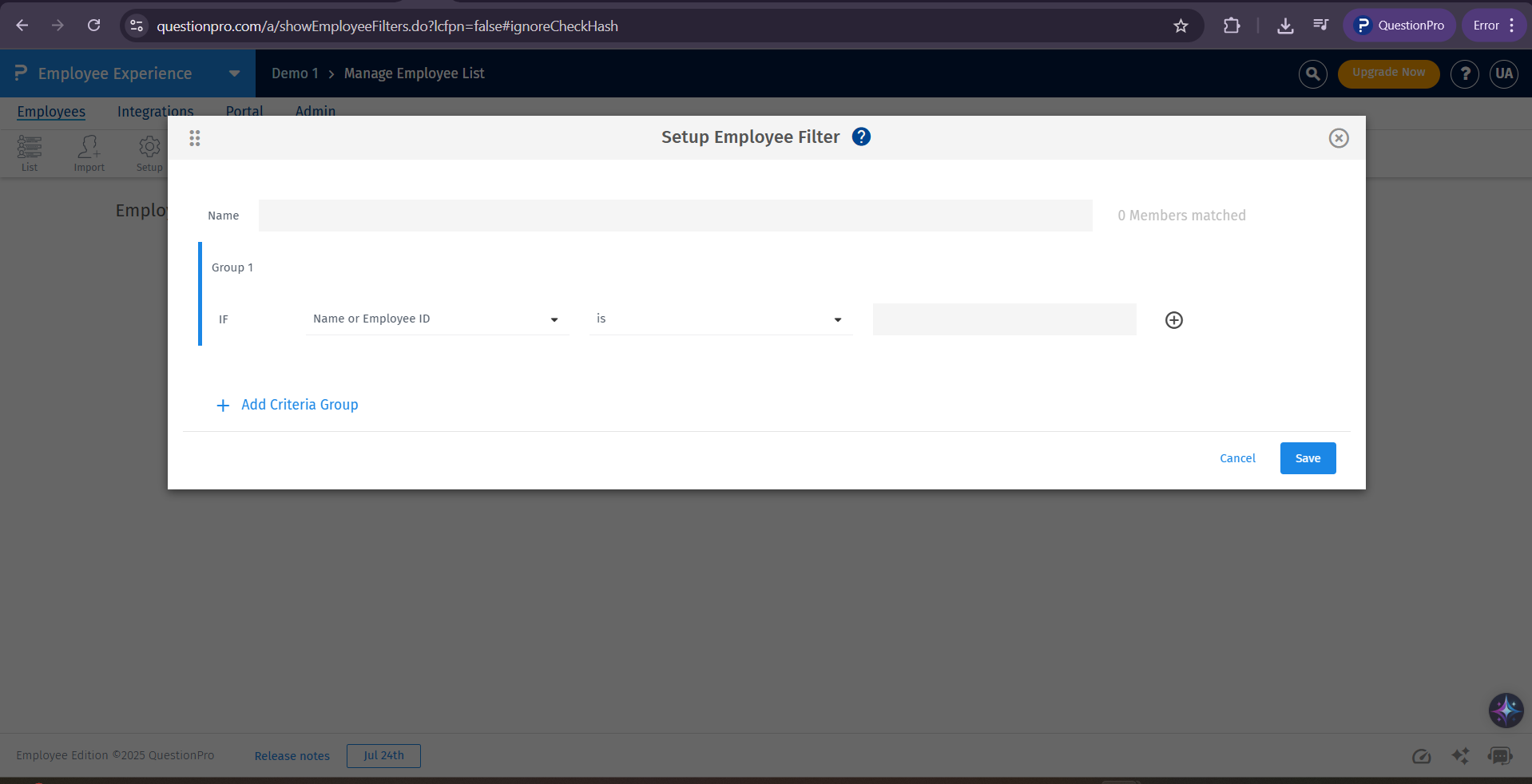Click the Setup gear icon
Viewport: 1532px width, 784px height.
[149, 153]
